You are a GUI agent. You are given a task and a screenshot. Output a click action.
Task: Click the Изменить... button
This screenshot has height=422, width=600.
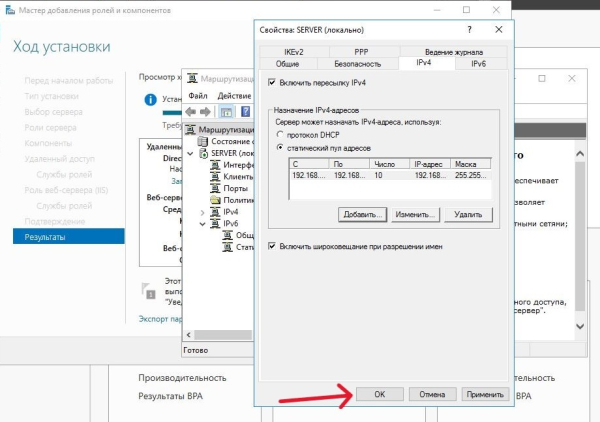(x=416, y=215)
